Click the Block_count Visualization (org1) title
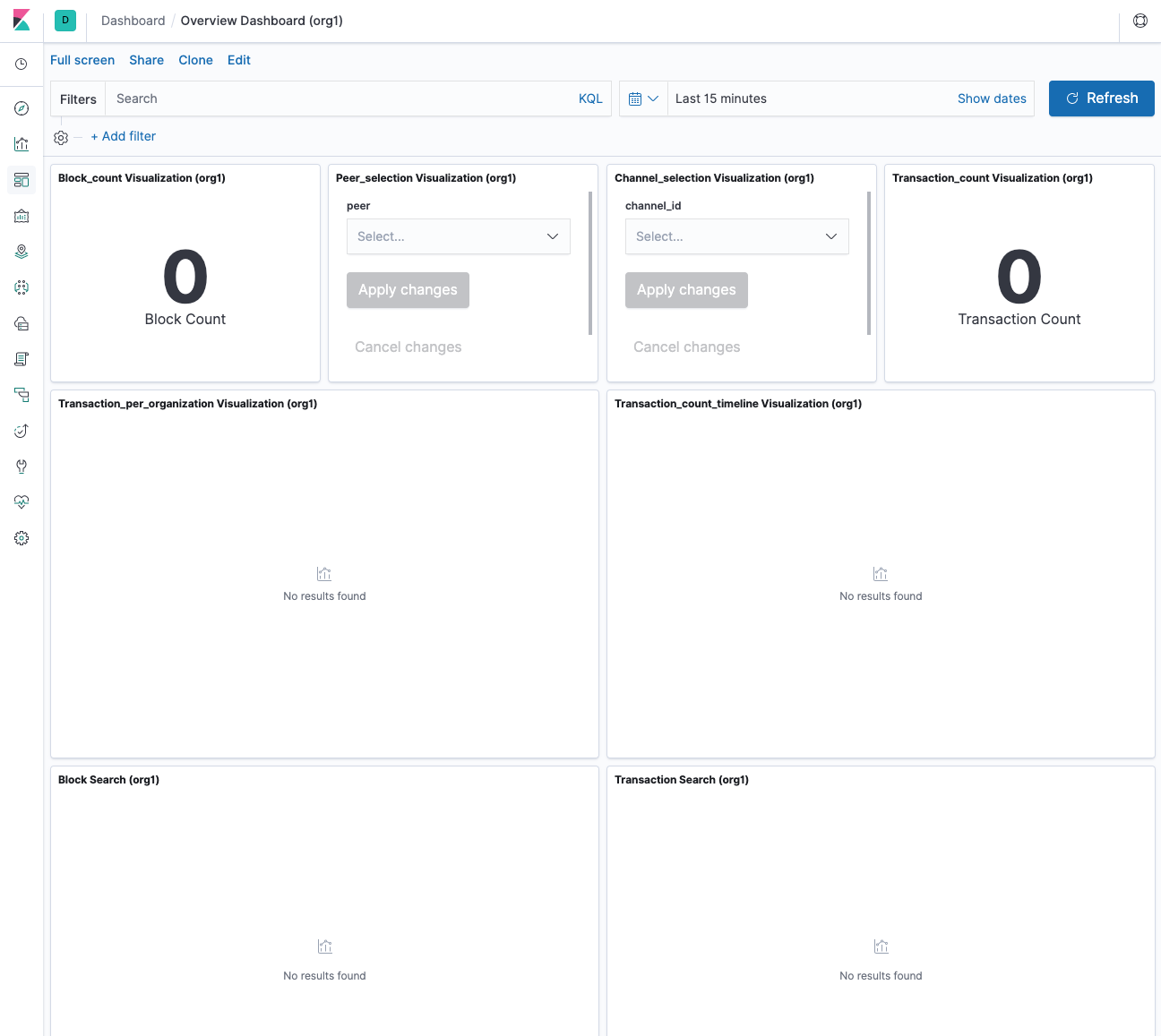This screenshot has width=1161, height=1036. (142, 178)
